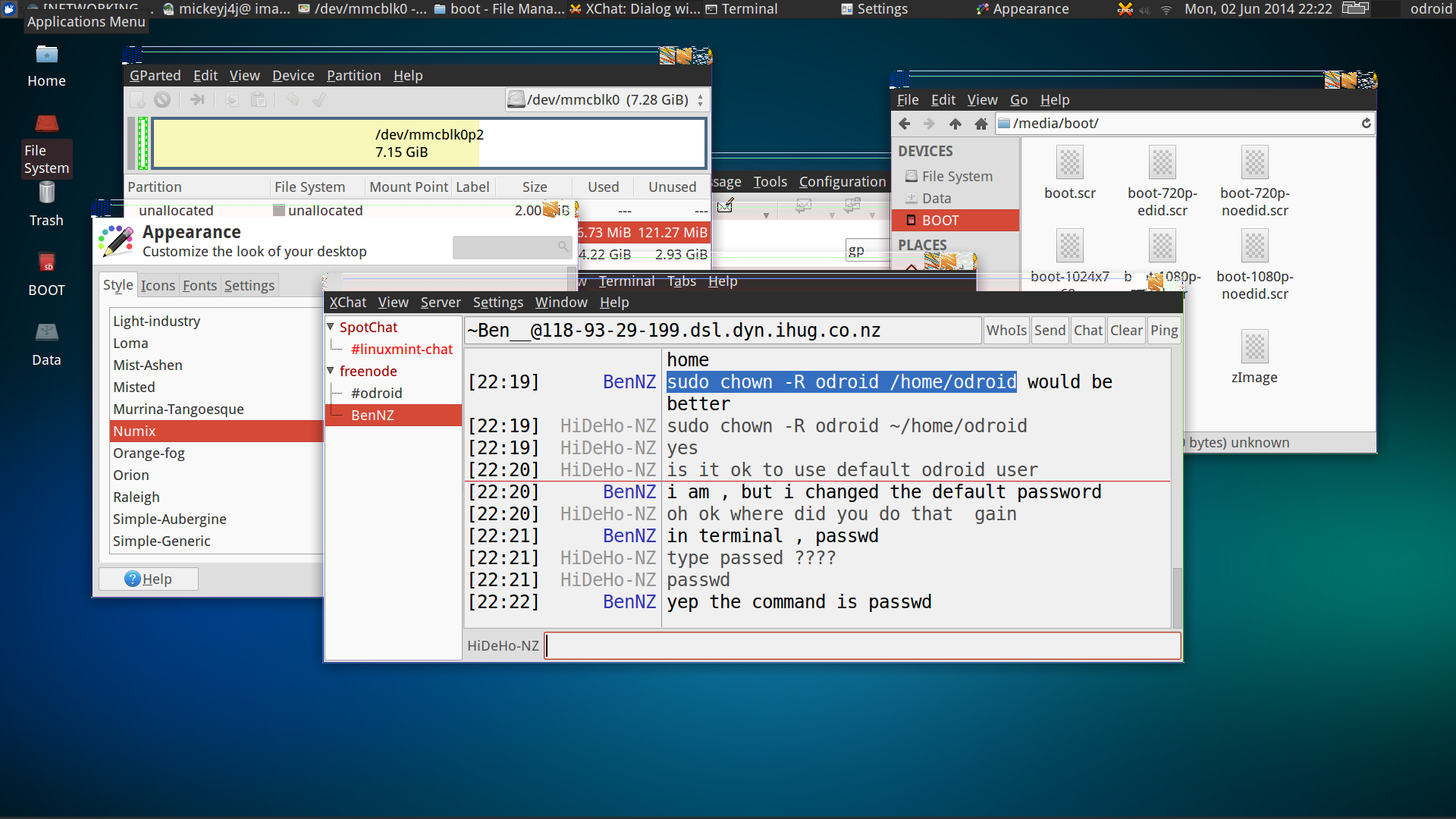Click the Undo last operation icon in GParted

[292, 99]
